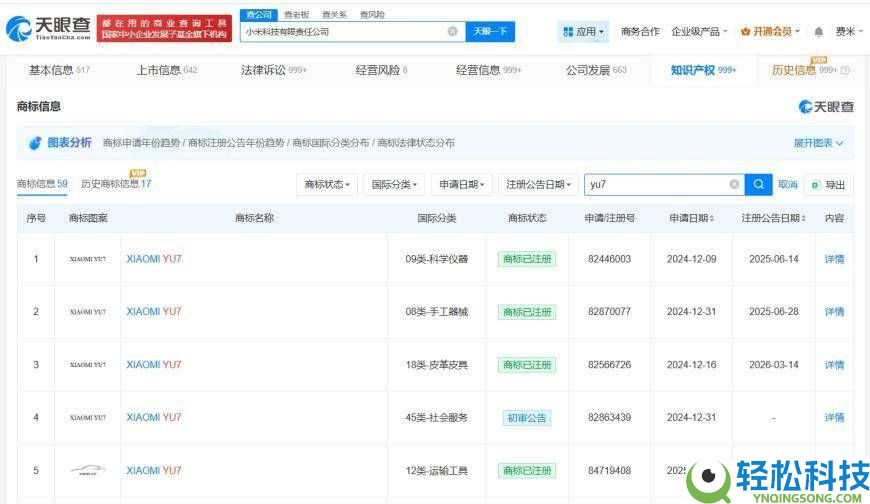This screenshot has height=504, width=870.
Task: Expand charts with 展开图表
Action: pos(818,143)
